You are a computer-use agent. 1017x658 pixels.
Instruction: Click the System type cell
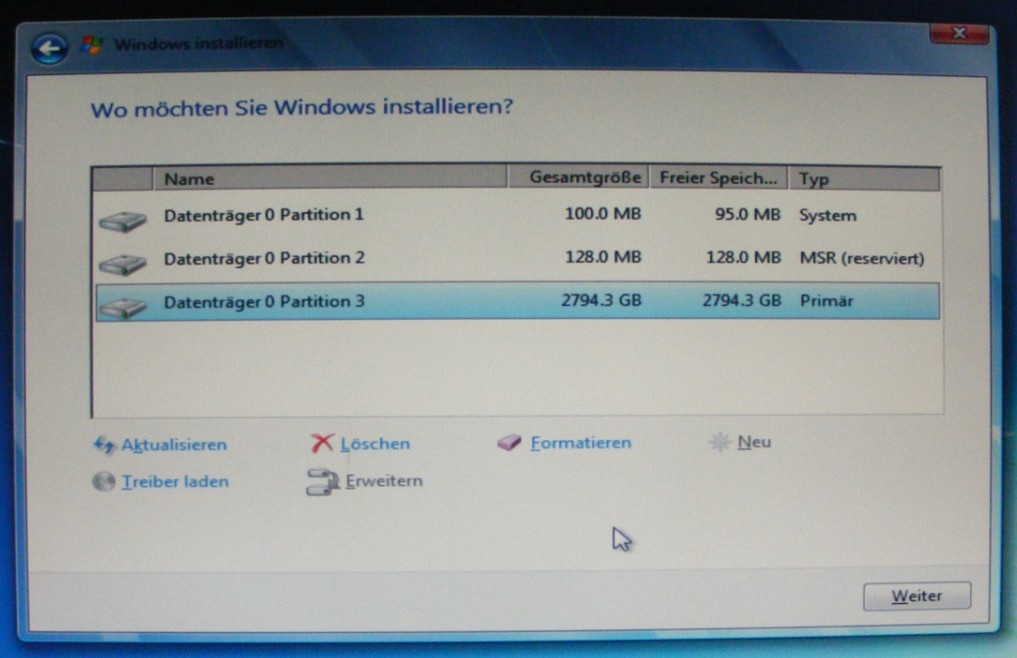point(828,215)
